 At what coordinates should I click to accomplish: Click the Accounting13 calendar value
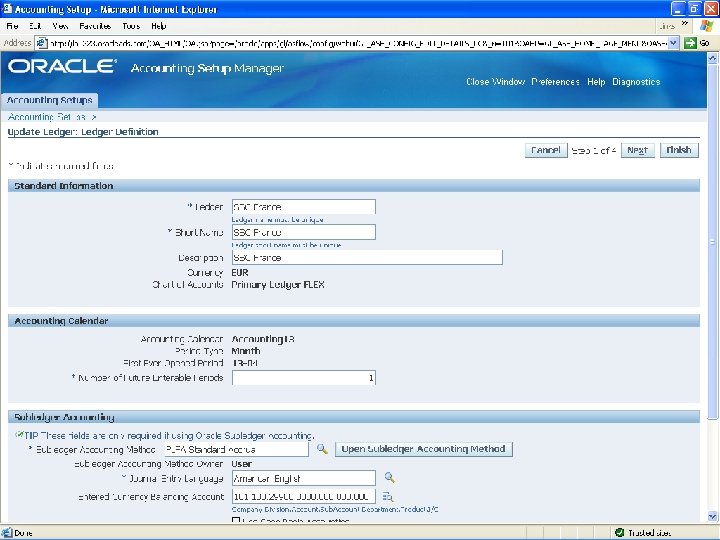(x=263, y=339)
